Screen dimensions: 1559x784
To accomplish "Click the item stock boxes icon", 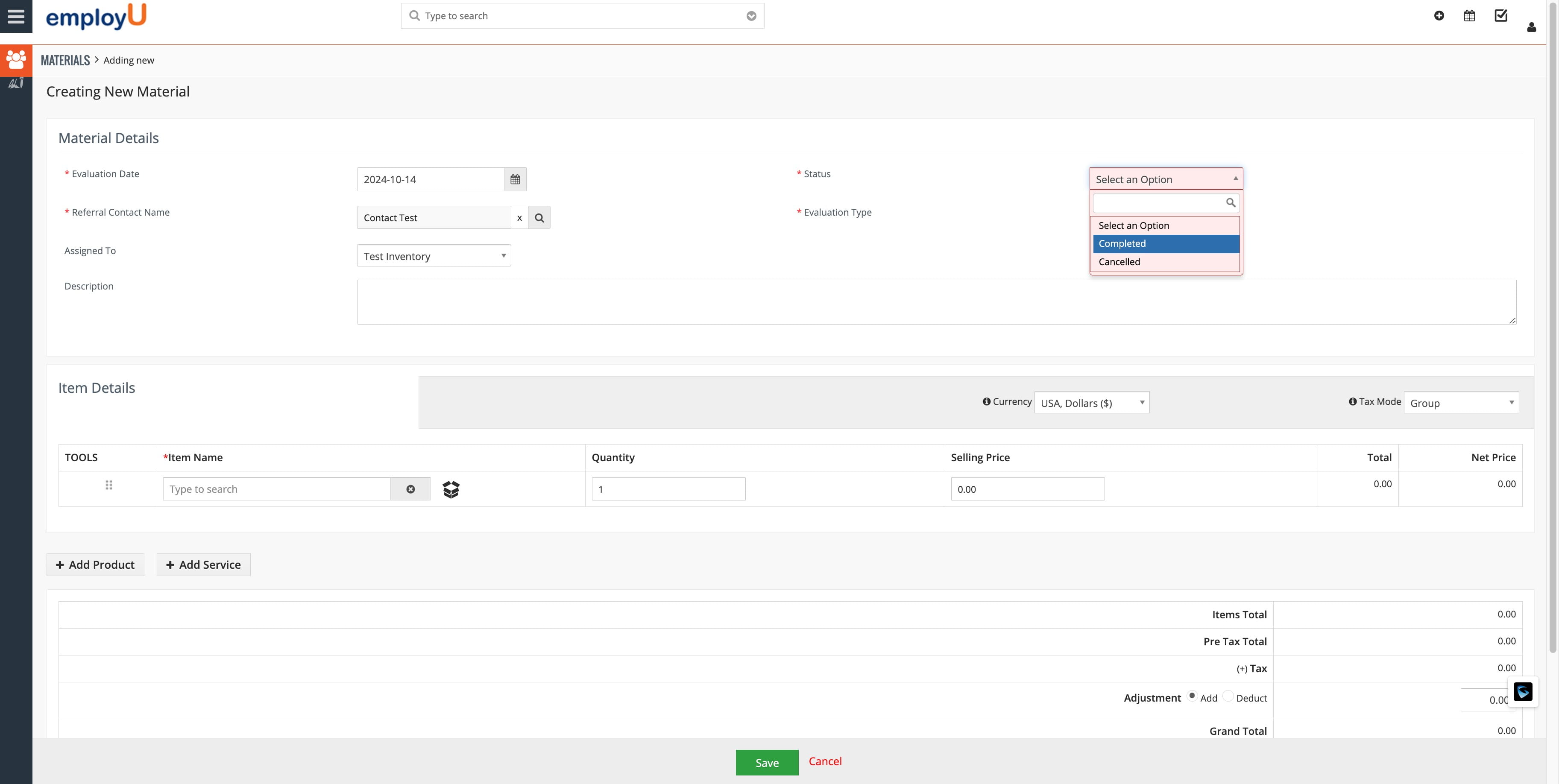I will pyautogui.click(x=451, y=489).
